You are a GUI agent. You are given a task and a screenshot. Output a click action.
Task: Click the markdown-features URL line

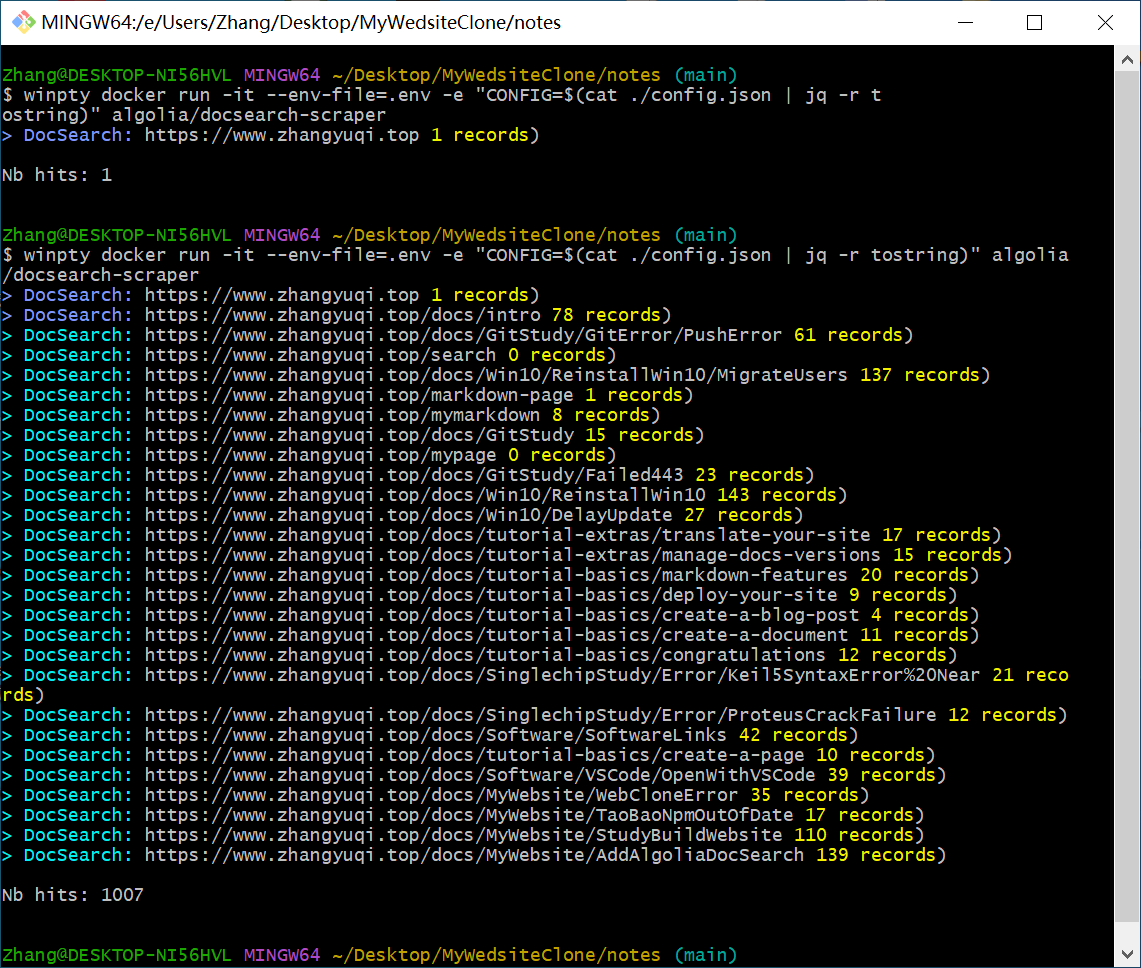pyautogui.click(x=496, y=576)
